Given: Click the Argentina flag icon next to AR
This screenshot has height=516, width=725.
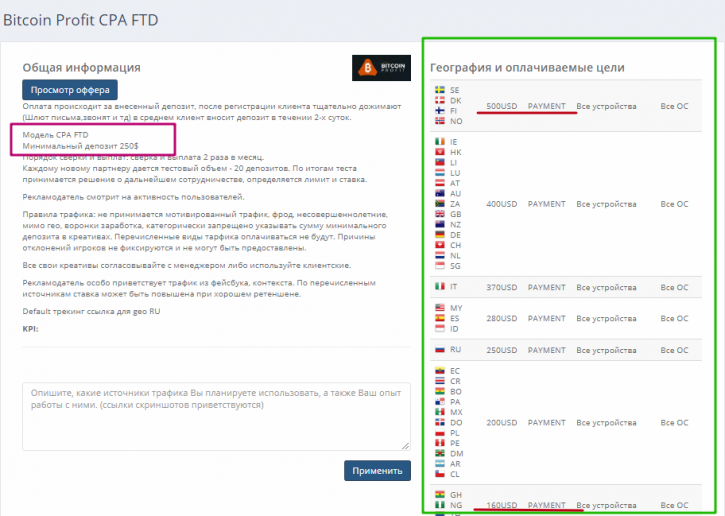Looking at the screenshot, I should click(x=440, y=464).
